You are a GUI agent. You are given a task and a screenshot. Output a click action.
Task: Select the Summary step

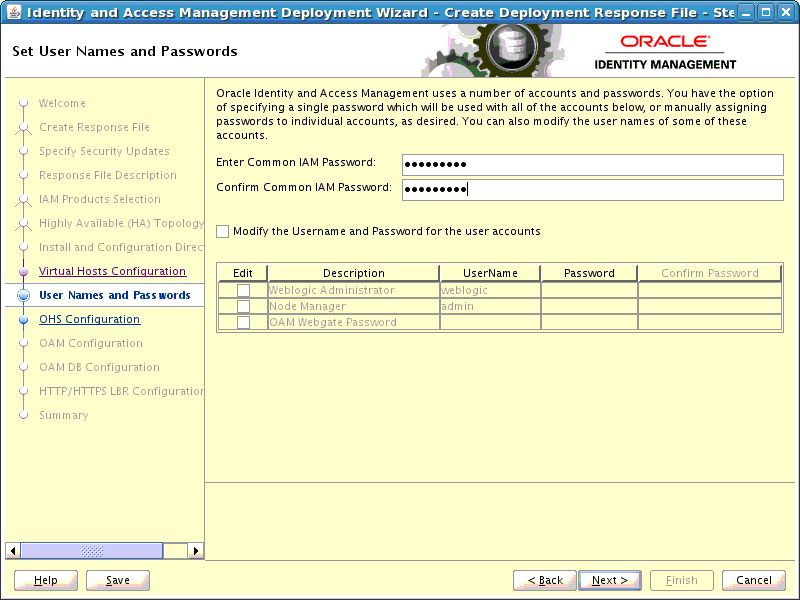tap(63, 415)
